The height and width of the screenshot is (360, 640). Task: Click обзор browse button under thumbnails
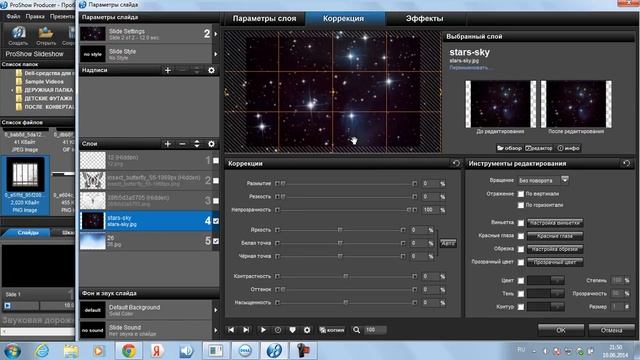click(509, 148)
